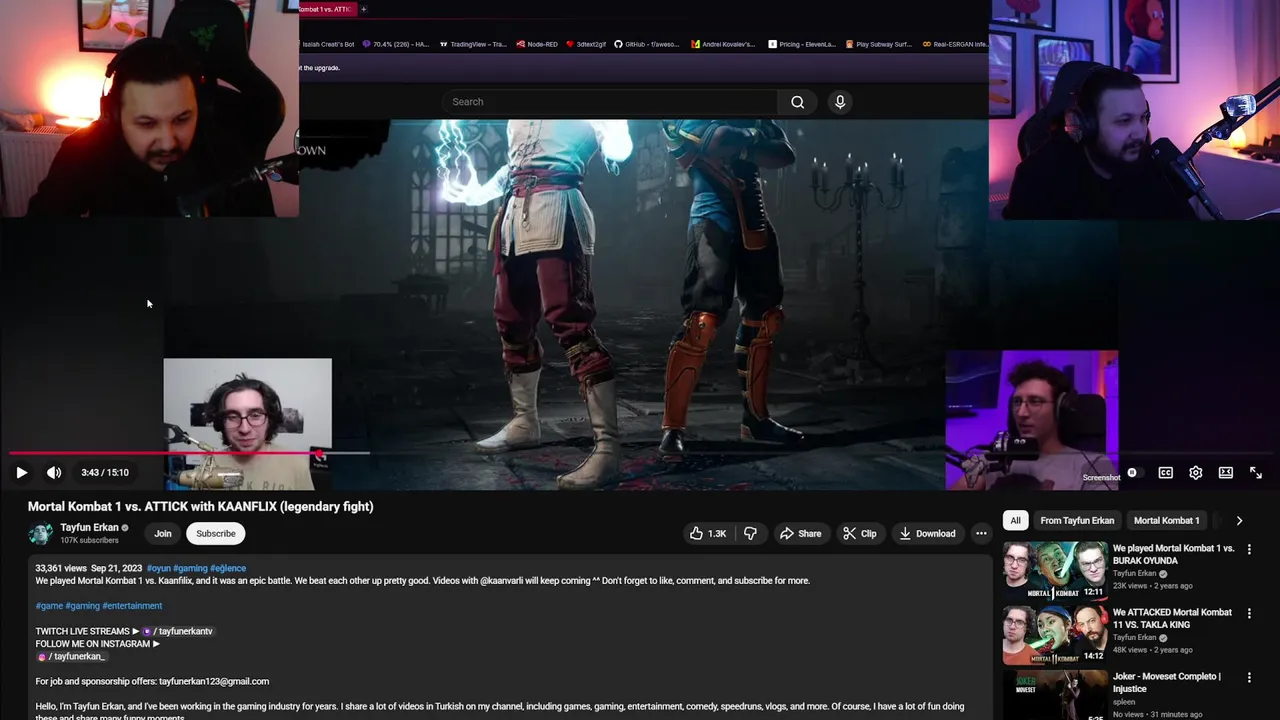The image size is (1280, 720).
Task: Seek on the red video progress bar
Action: click(165, 454)
